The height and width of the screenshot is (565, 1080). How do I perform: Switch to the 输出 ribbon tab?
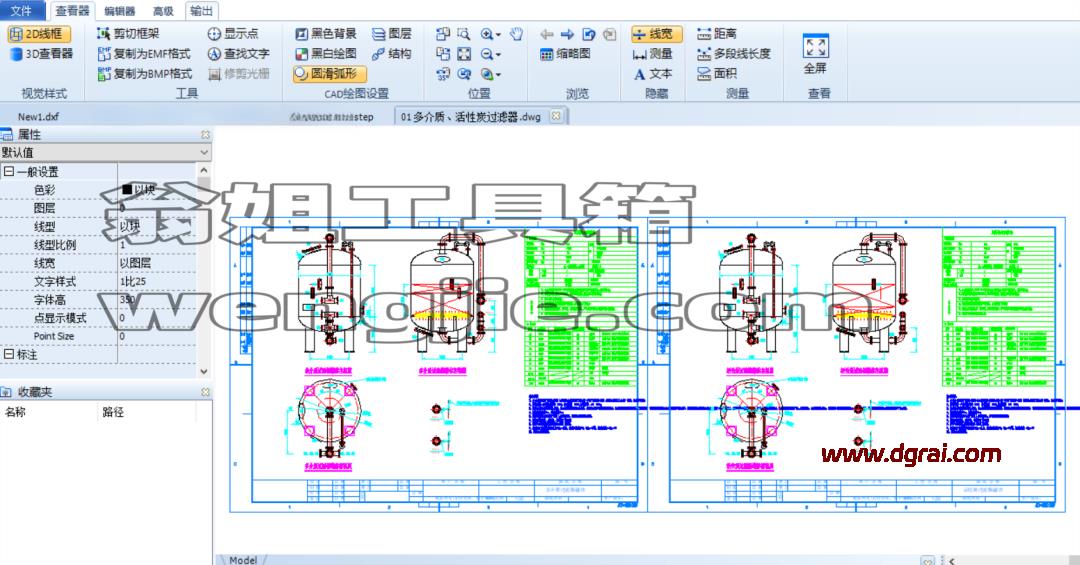(x=201, y=11)
